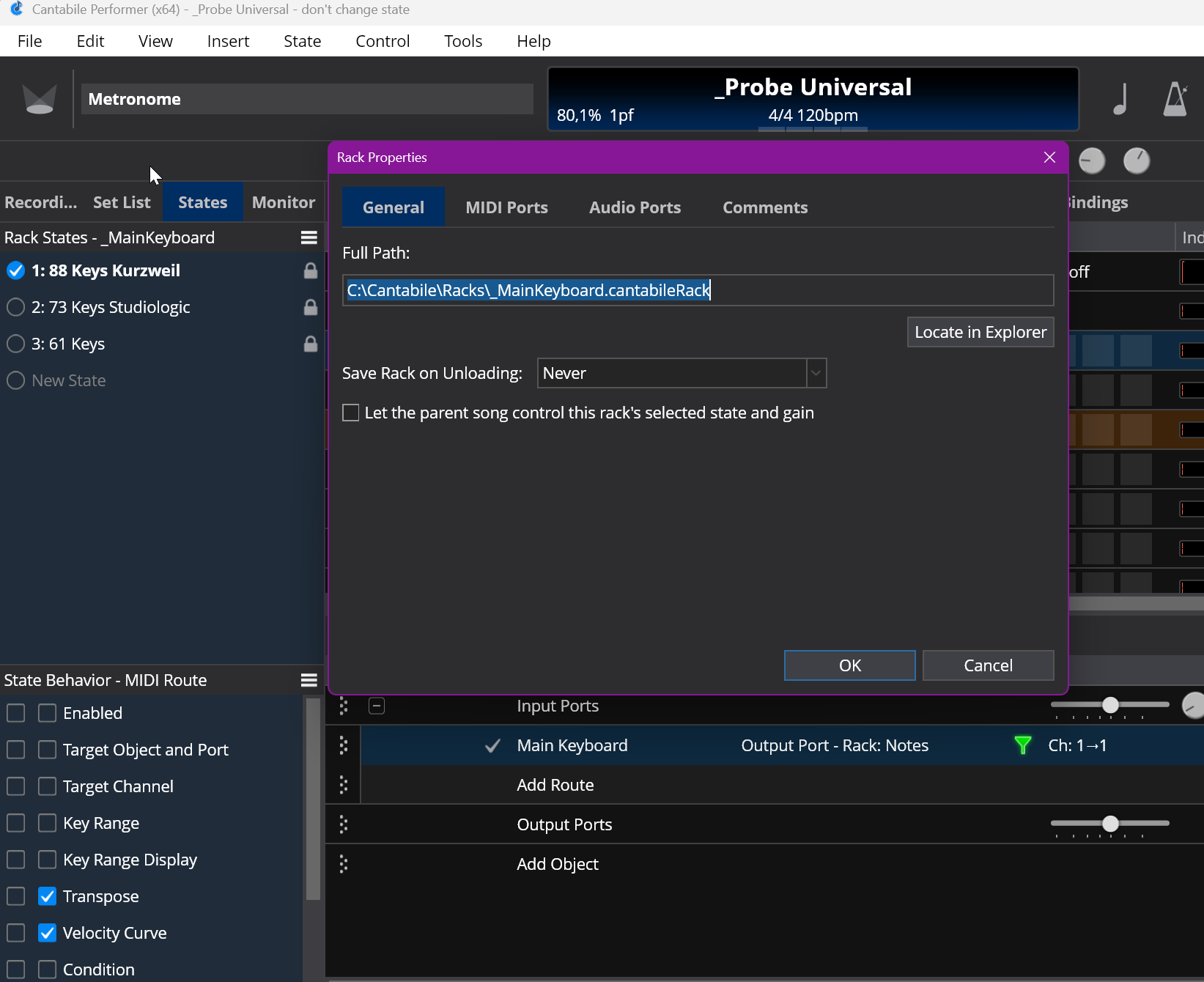Open the Rack States hamburger menu
Viewport: 1204px width, 982px height.
(x=309, y=237)
